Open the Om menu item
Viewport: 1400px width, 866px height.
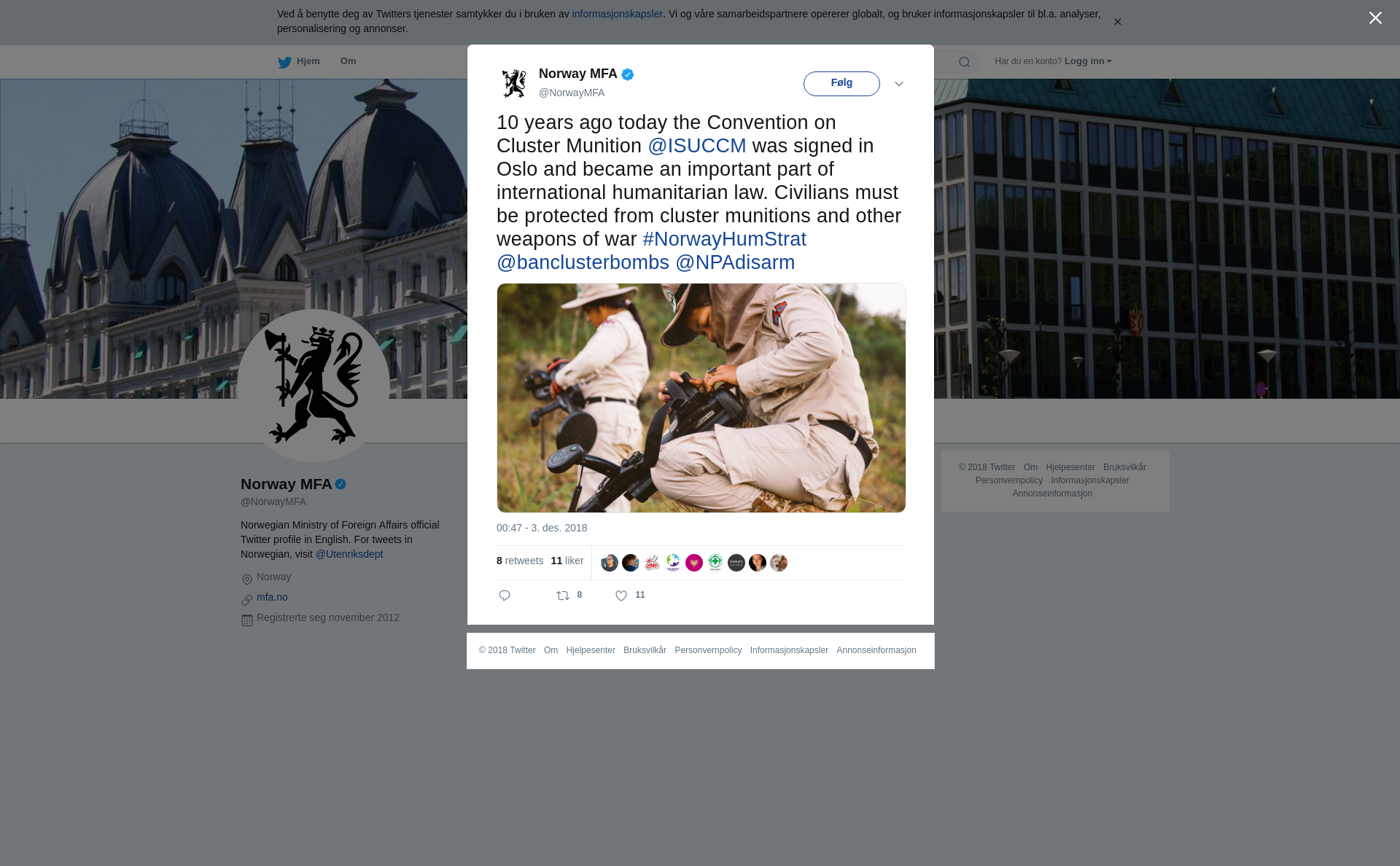pos(348,61)
